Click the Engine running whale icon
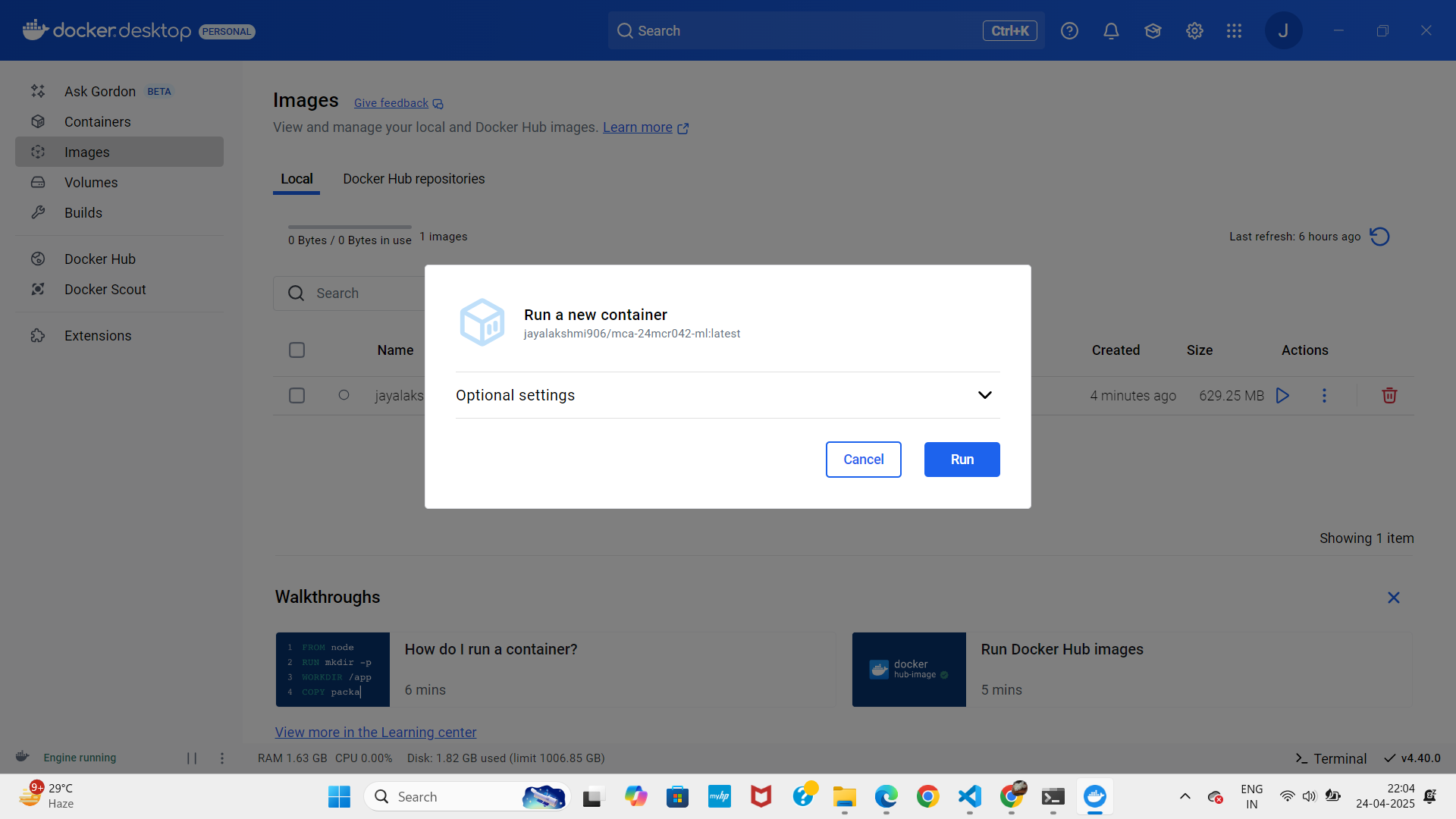The image size is (1456, 819). (23, 757)
